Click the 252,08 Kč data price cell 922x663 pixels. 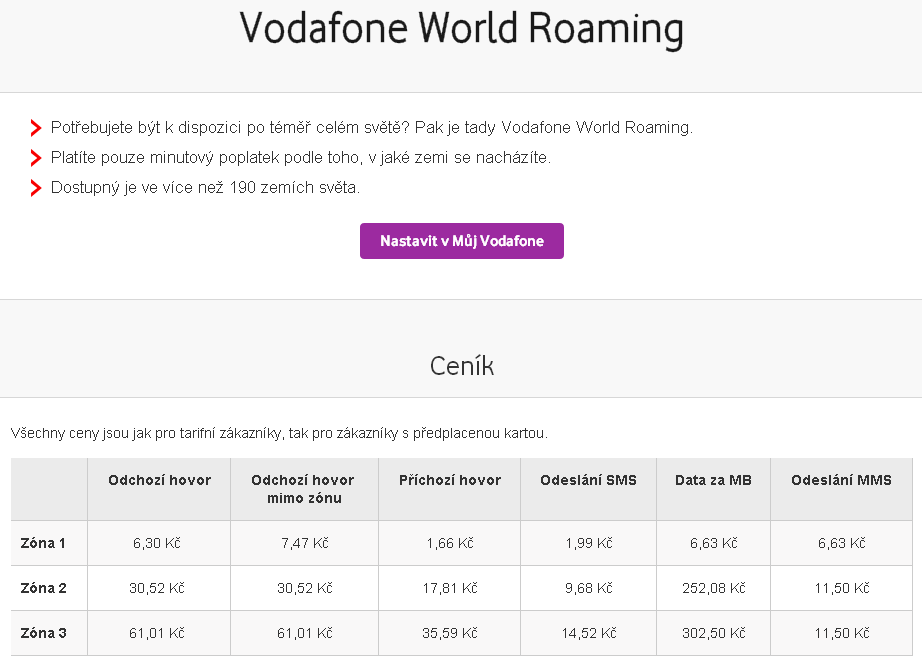tap(714, 588)
